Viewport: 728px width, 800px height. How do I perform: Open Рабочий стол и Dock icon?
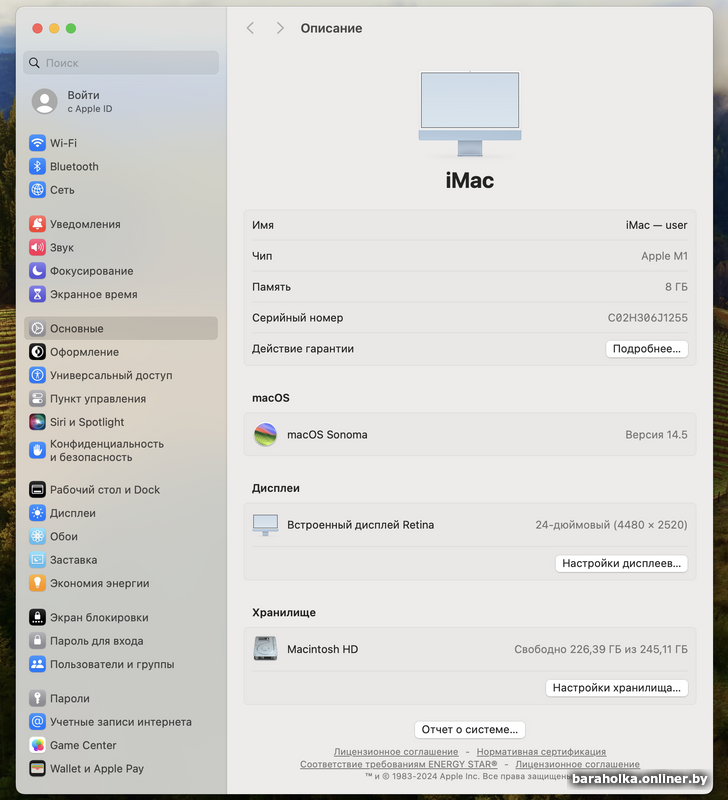coord(37,490)
